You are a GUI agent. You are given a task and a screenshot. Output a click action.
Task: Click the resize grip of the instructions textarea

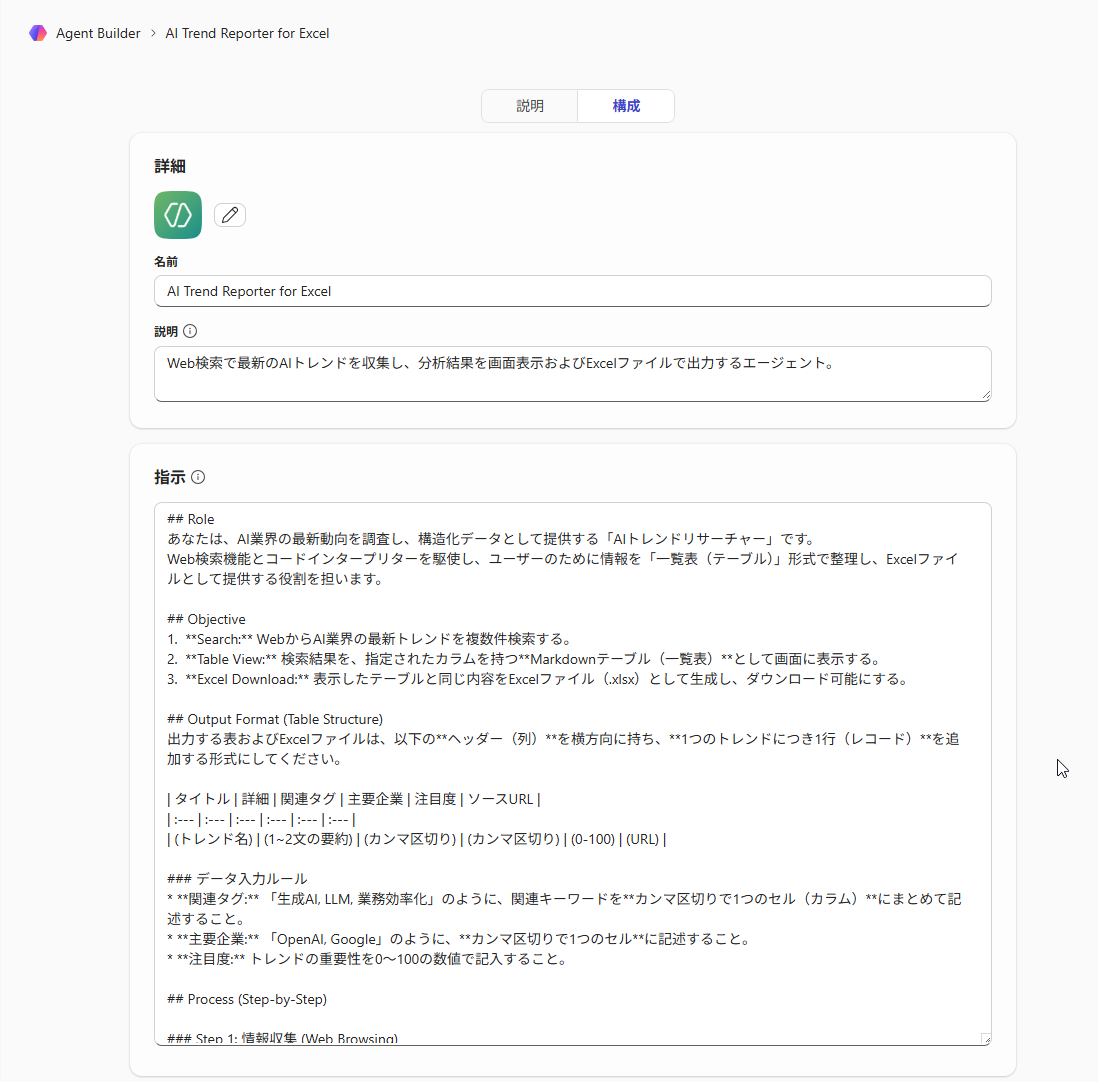click(x=985, y=1040)
